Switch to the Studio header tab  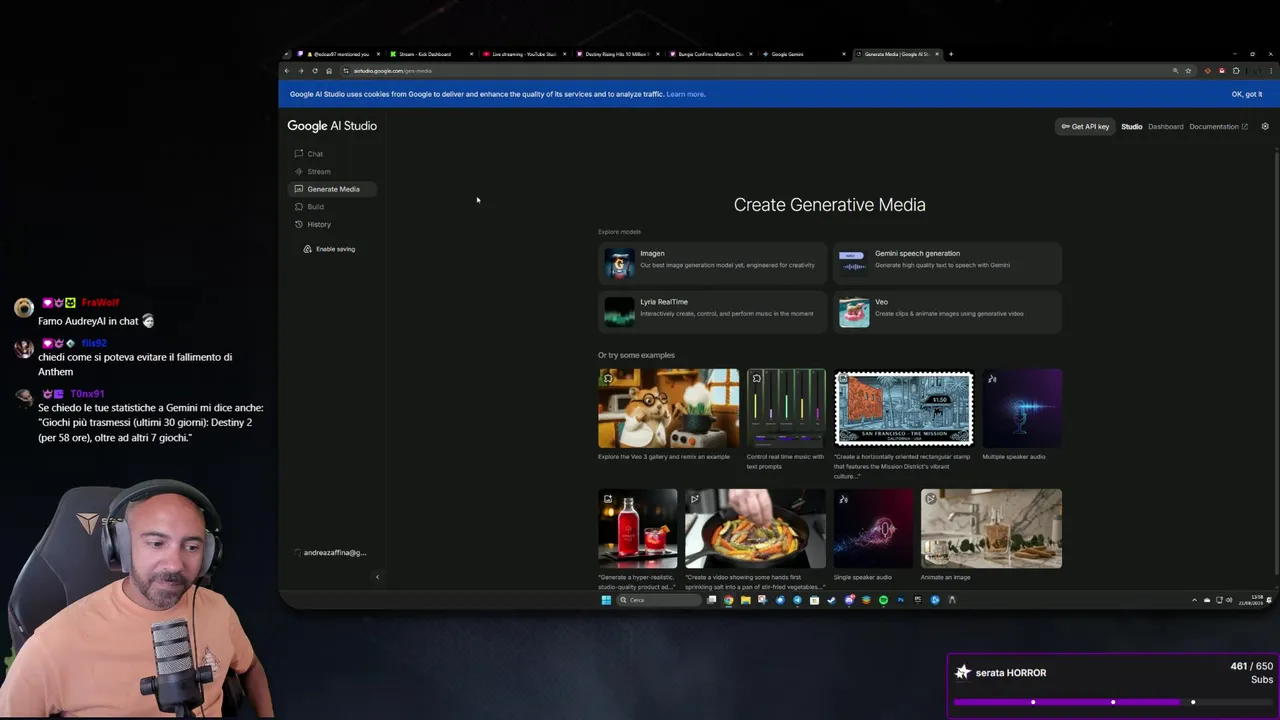[1131, 127]
